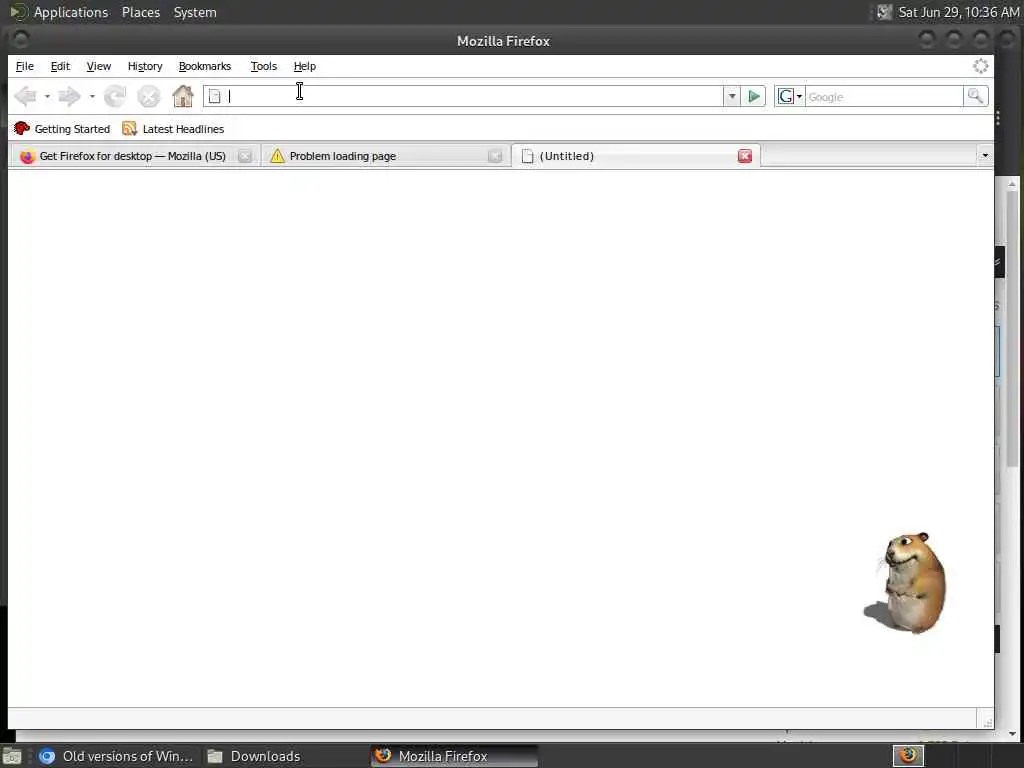Click the activity throbber icon

pyautogui.click(x=980, y=66)
